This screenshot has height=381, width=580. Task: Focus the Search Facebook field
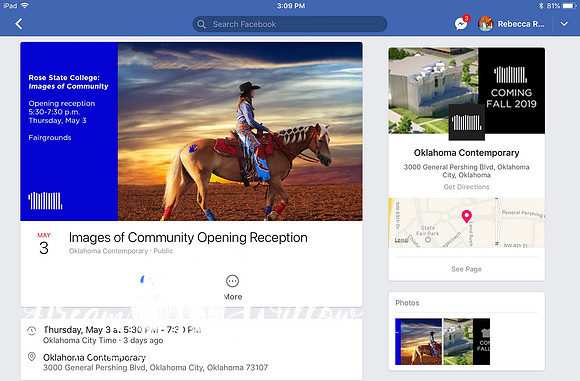tap(290, 24)
